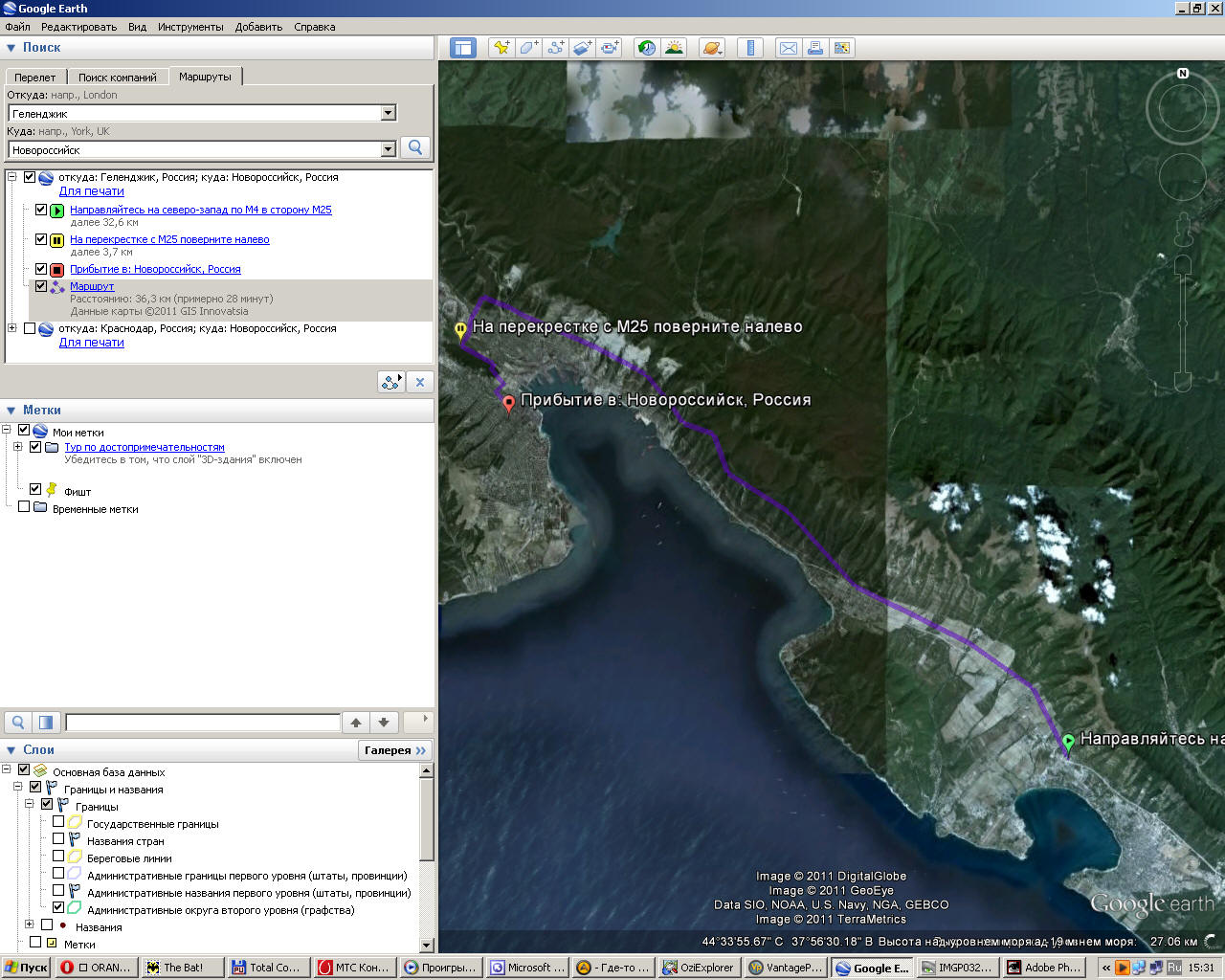The height and width of the screenshot is (980, 1225).
Task: Uncheck the step 'Направляйтесь на северо-запад' checkbox
Action: pyautogui.click(x=41, y=210)
